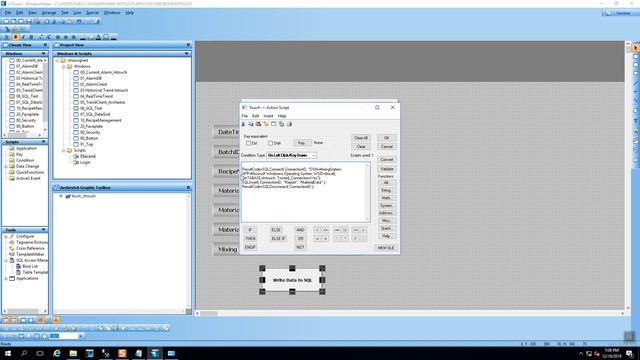Open the Help menu in Action Script dialog
The height and width of the screenshot is (360, 640).
[282, 116]
